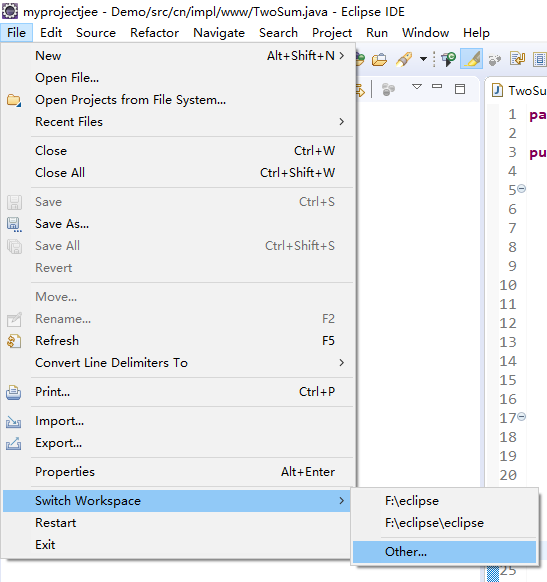Click the grayed-out focus task icon in toolbar
The width and height of the screenshot is (547, 582).
[495, 59]
